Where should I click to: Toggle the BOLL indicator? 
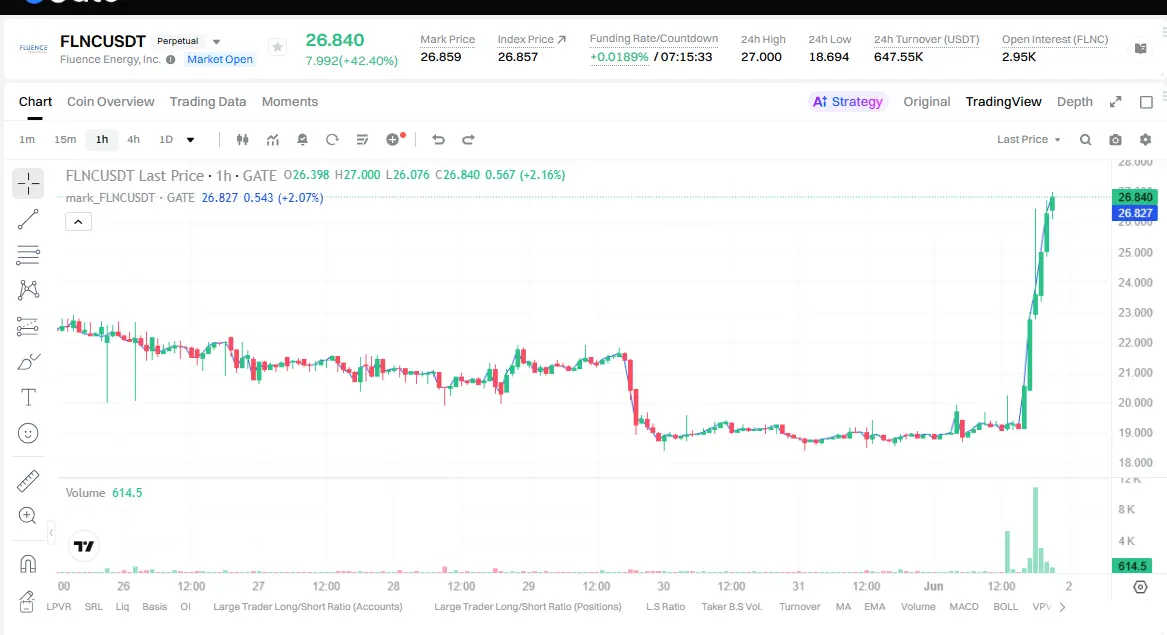1005,607
